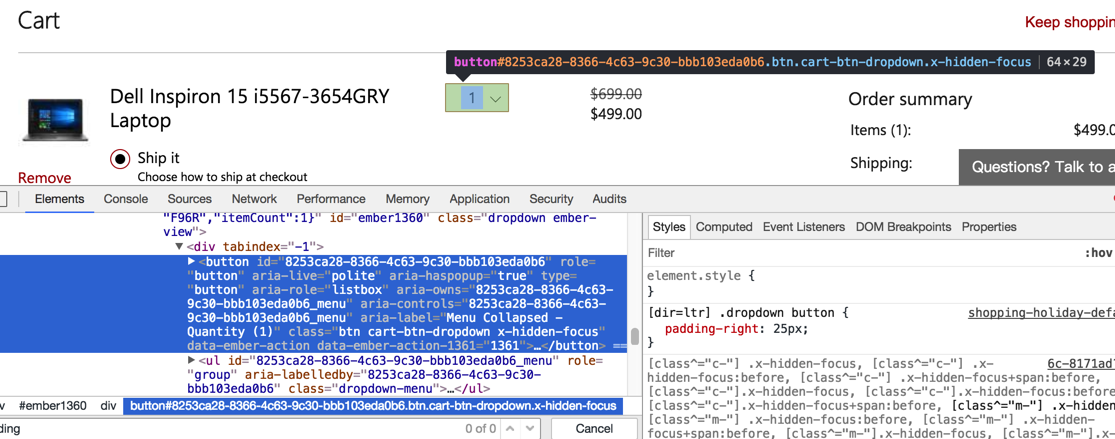Open the Audits tab
This screenshot has height=439, width=1115.
tap(609, 199)
